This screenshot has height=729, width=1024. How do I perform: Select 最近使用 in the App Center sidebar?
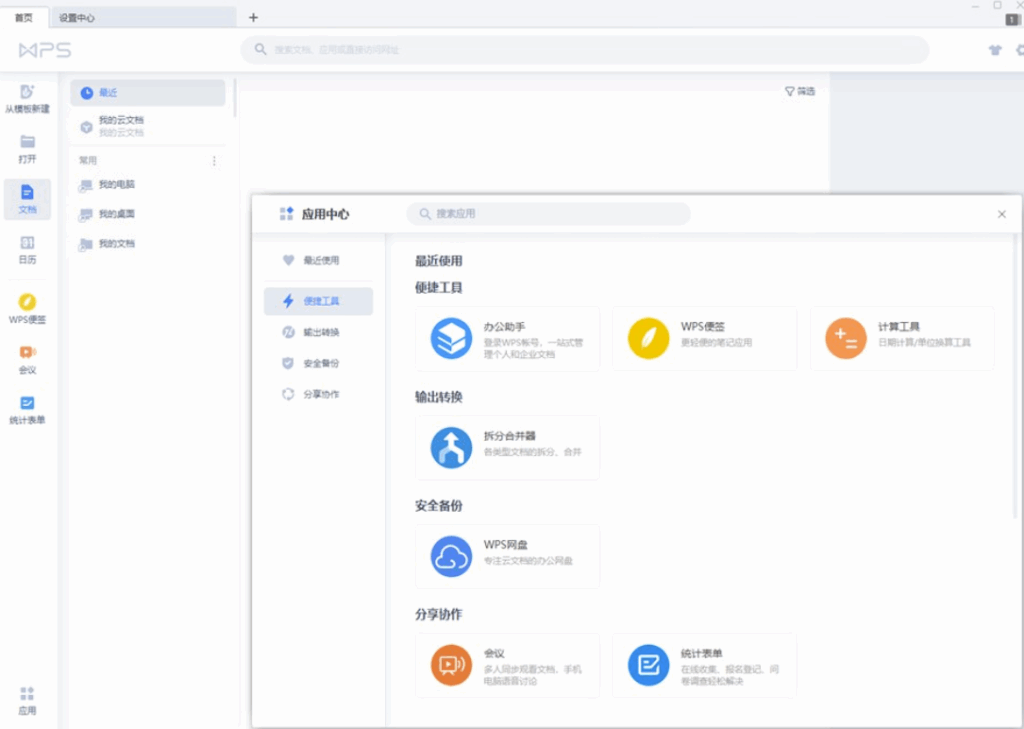click(318, 261)
